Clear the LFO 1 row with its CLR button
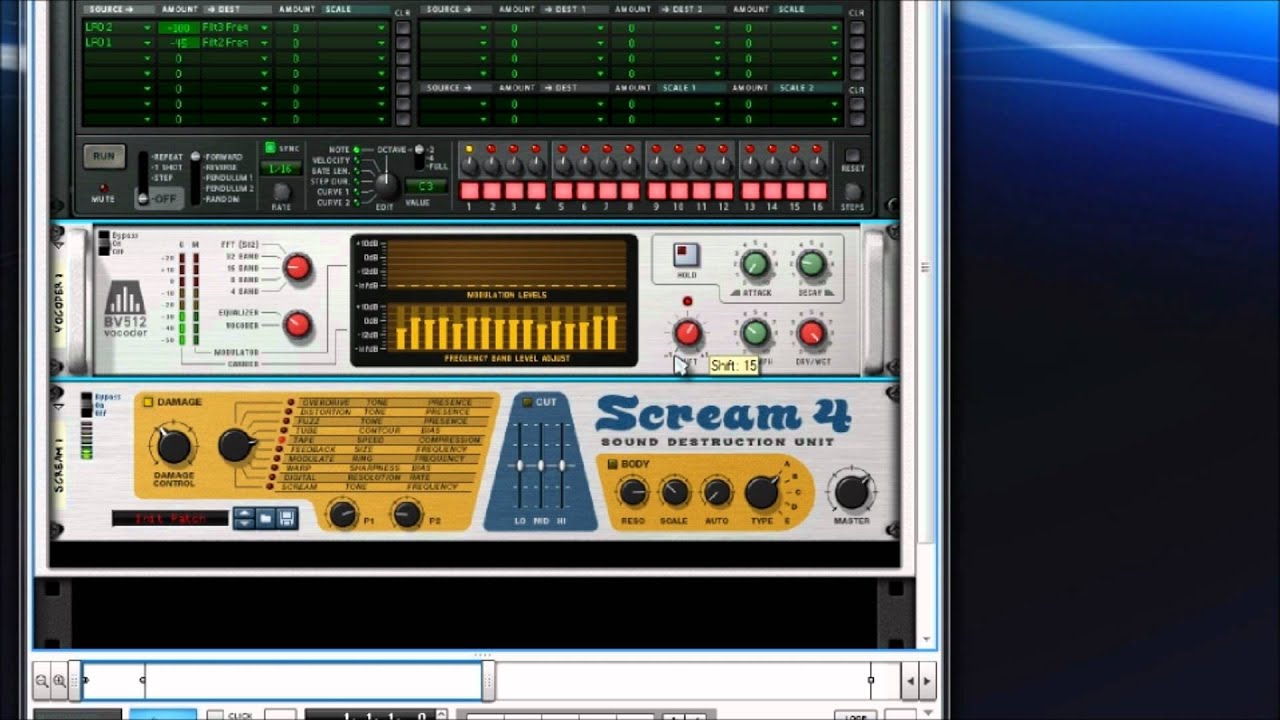 (x=402, y=43)
